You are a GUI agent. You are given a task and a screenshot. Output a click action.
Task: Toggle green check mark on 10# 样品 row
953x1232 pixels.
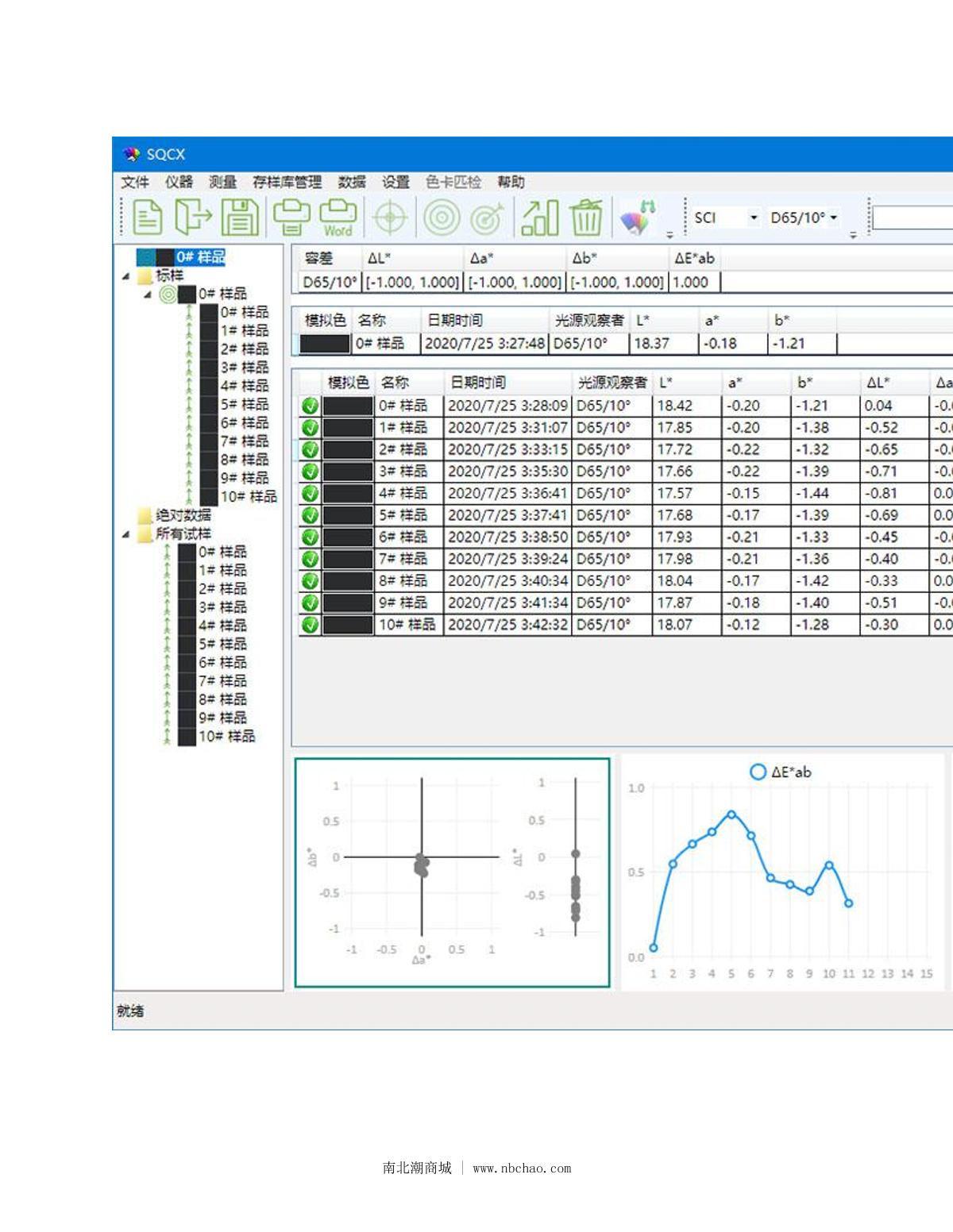click(x=310, y=625)
